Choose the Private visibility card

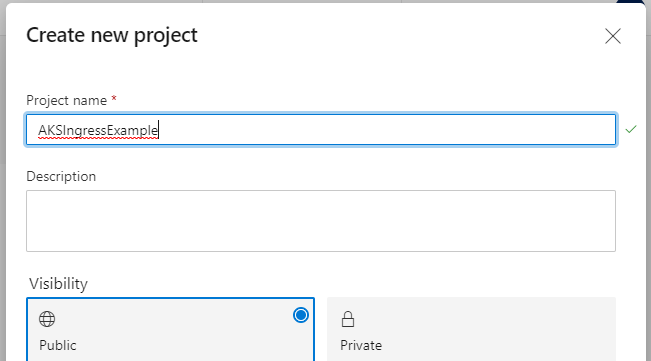[x=471, y=329]
